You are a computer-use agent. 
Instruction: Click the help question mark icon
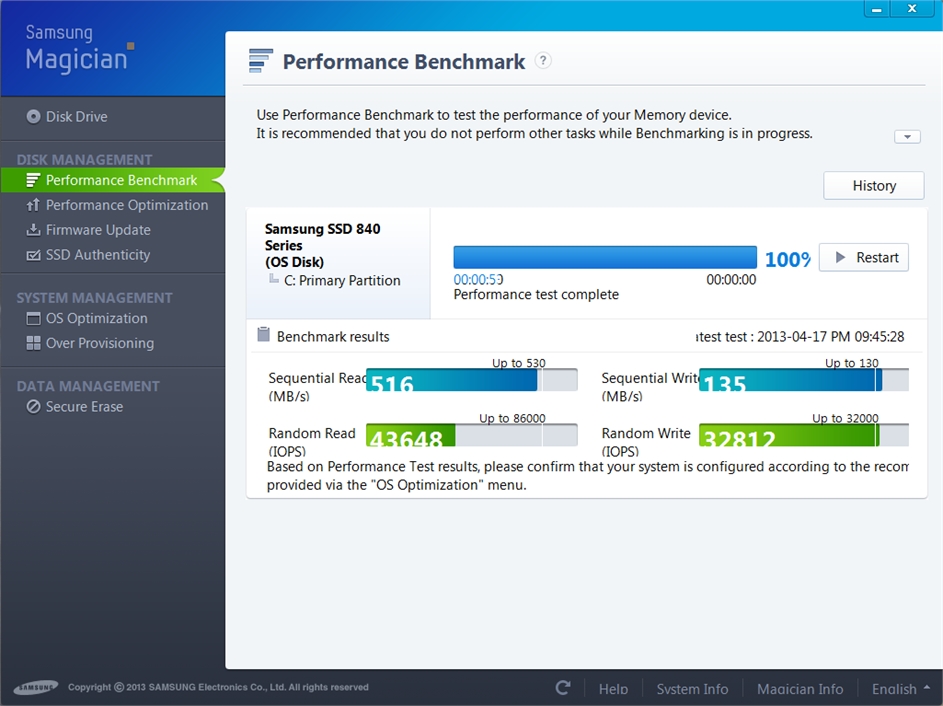(543, 61)
